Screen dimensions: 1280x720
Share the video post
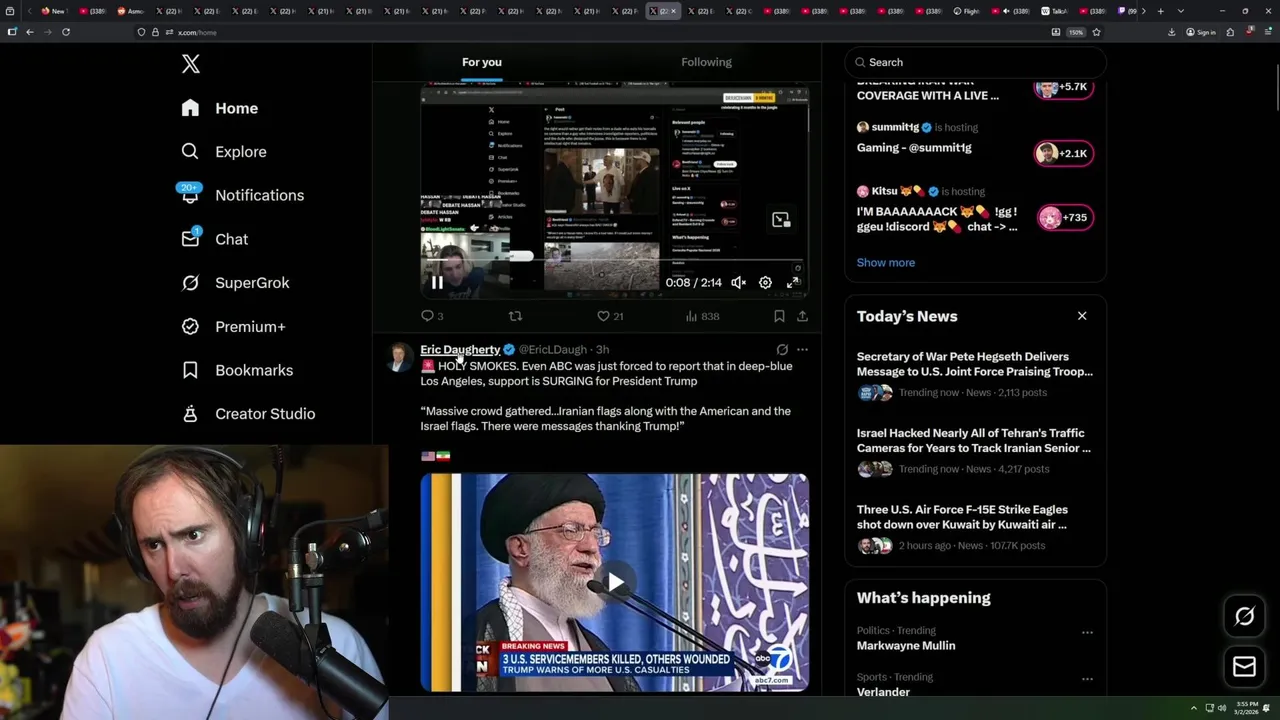[x=802, y=316]
